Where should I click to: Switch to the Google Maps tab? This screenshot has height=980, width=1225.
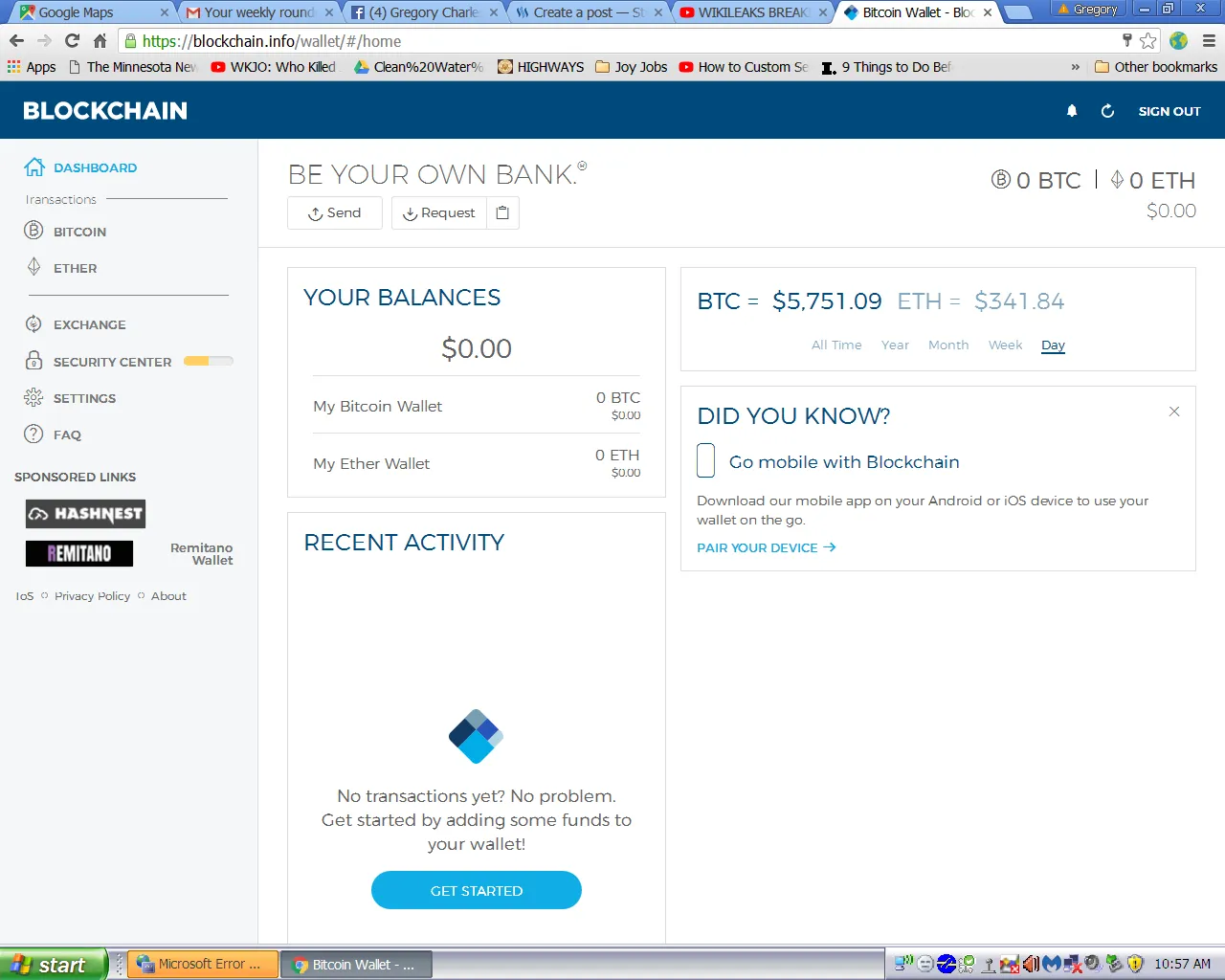click(x=93, y=12)
